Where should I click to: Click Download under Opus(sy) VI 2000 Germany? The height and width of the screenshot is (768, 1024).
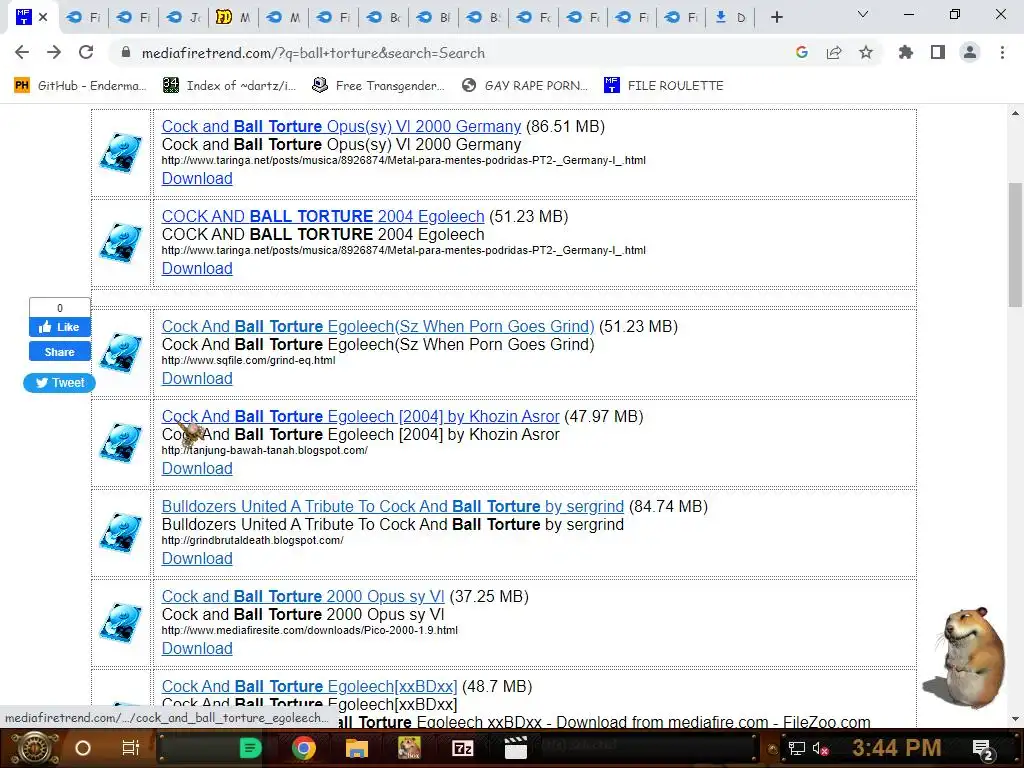tap(197, 178)
